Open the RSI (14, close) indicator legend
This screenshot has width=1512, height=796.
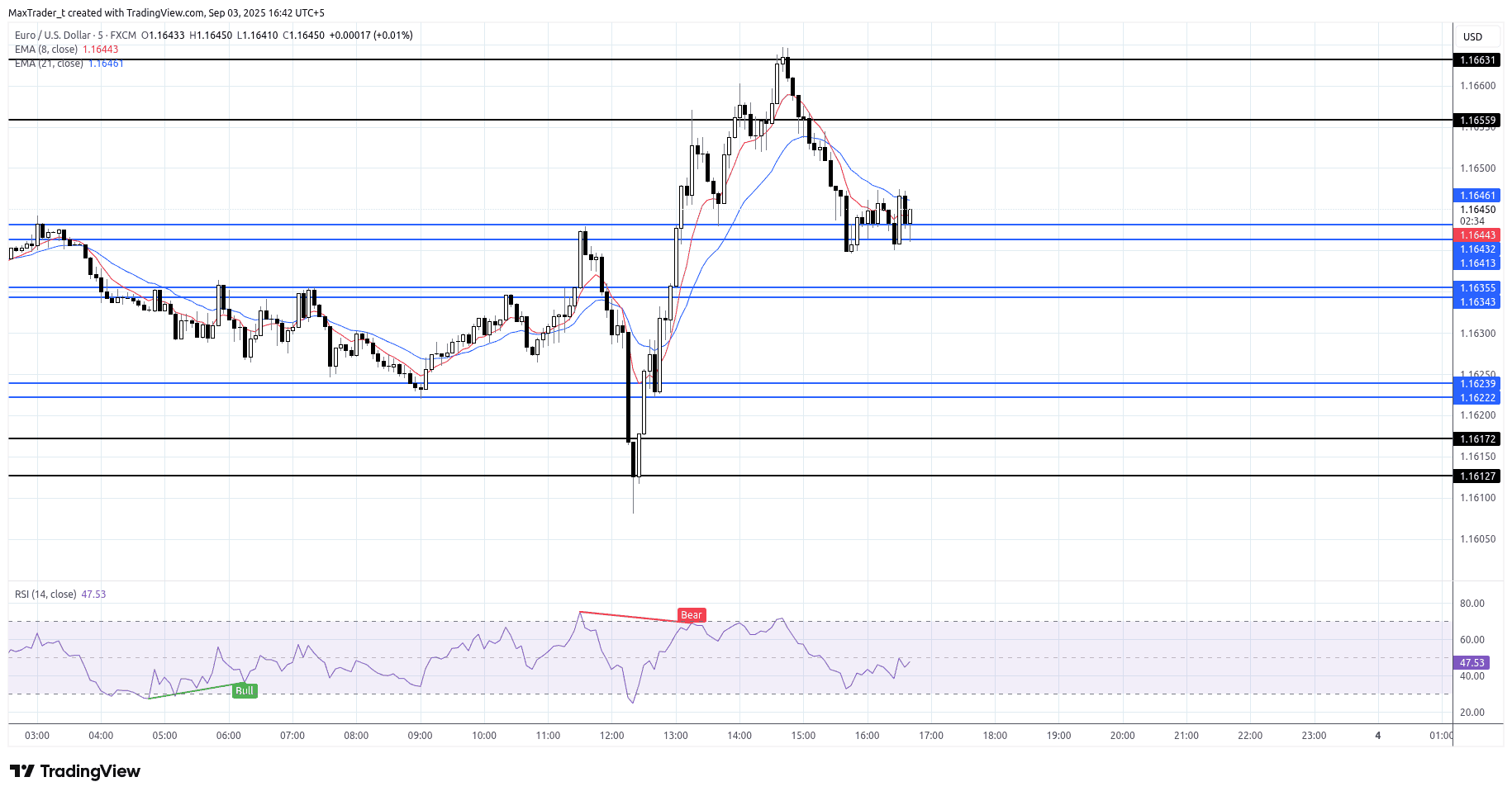click(45, 595)
